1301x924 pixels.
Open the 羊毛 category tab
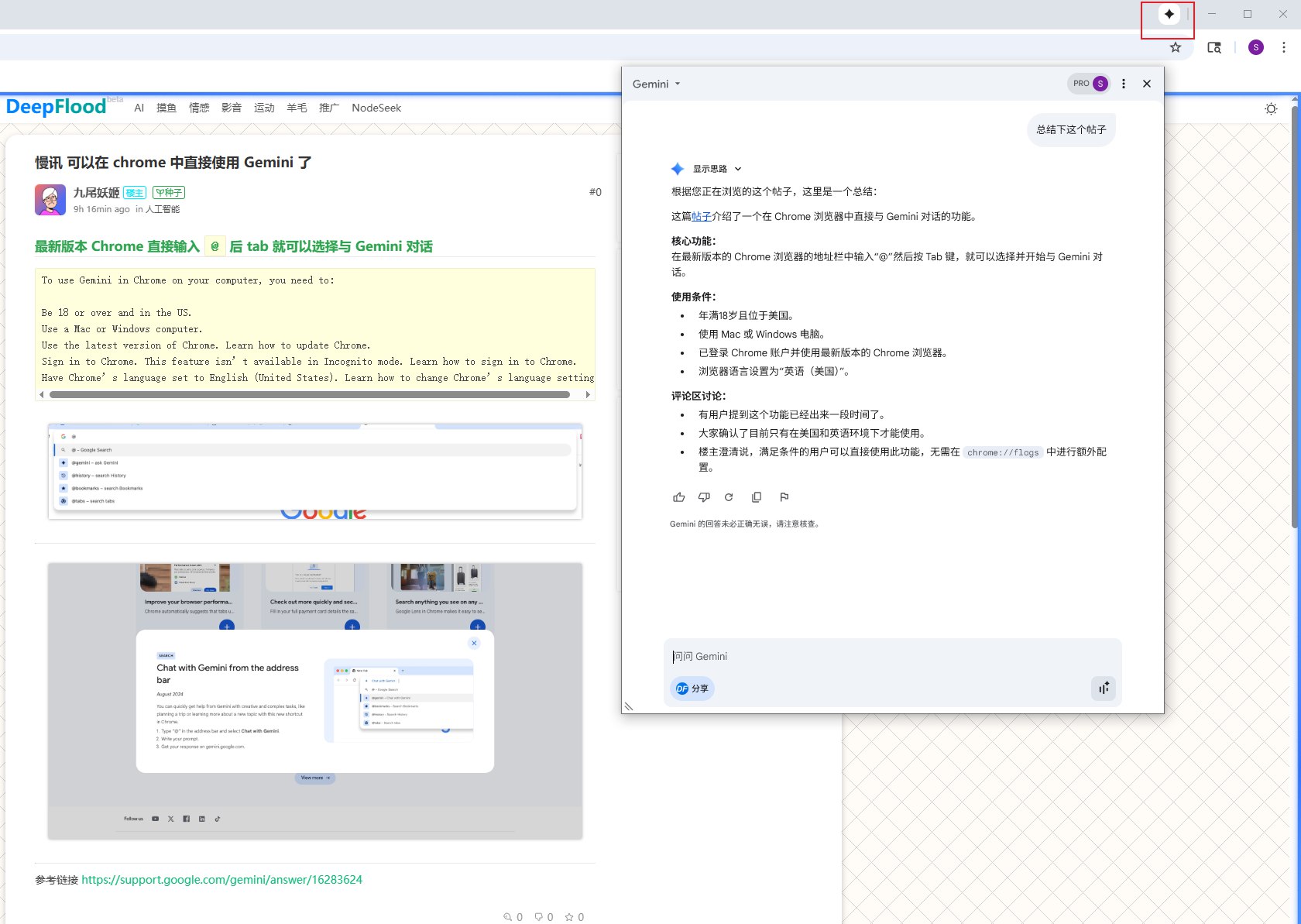[297, 108]
